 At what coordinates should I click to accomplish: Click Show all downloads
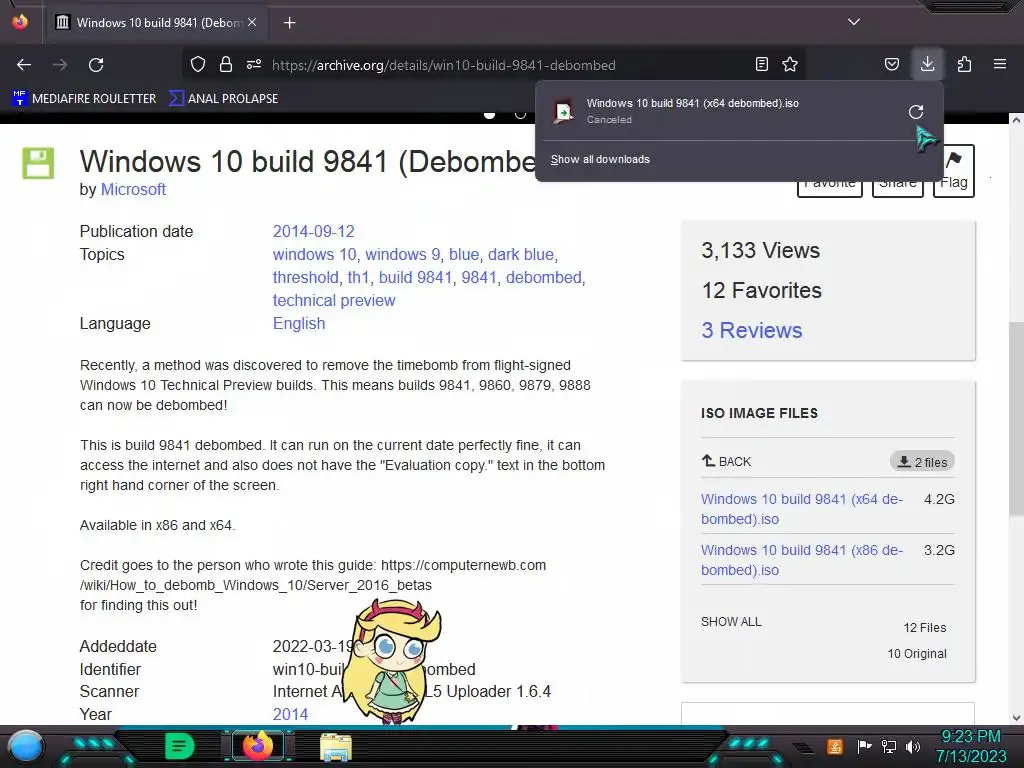click(x=600, y=159)
